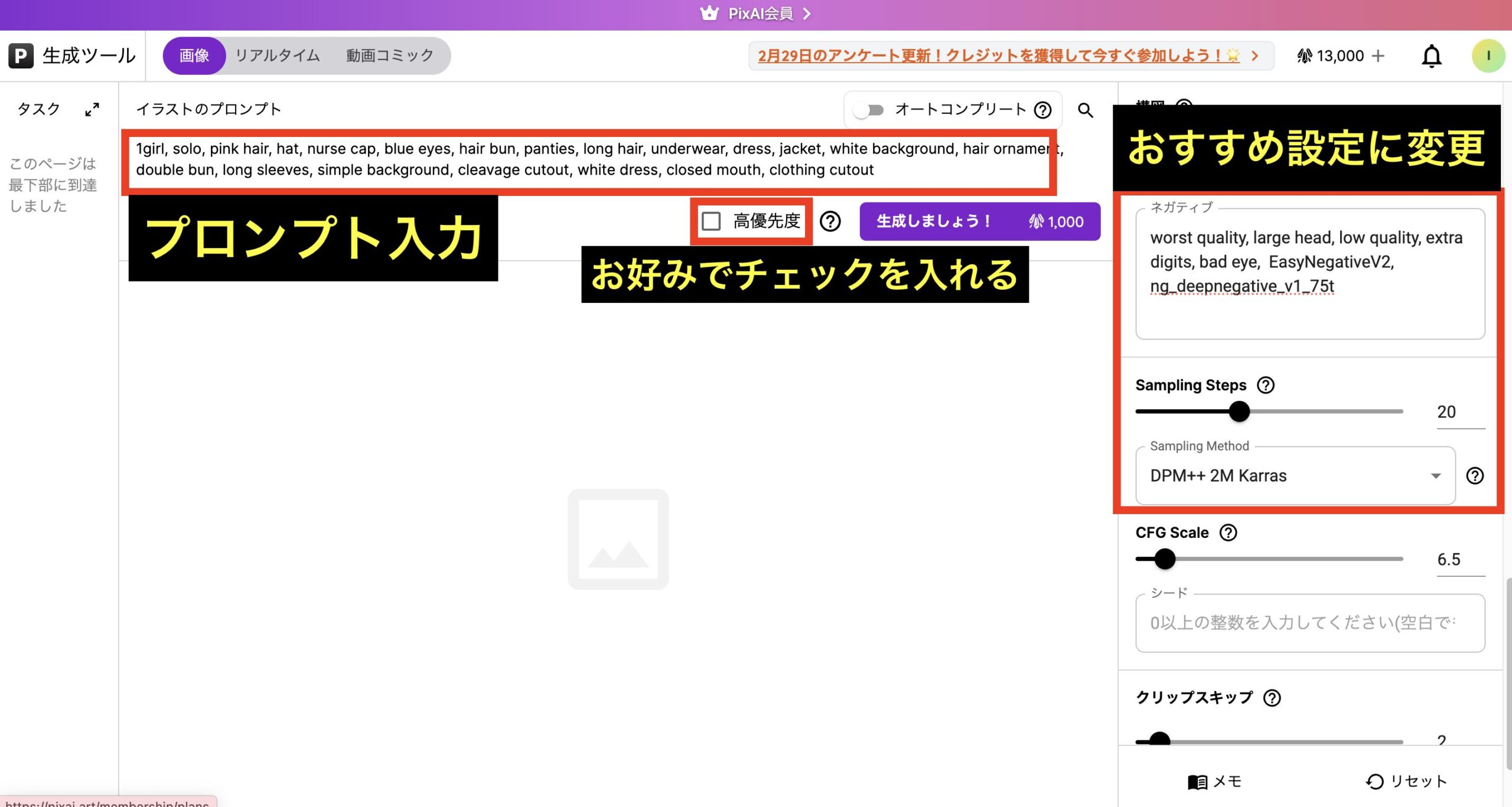Click Sampling Method help question icon
Screen dimensions: 1512x807
[1474, 476]
